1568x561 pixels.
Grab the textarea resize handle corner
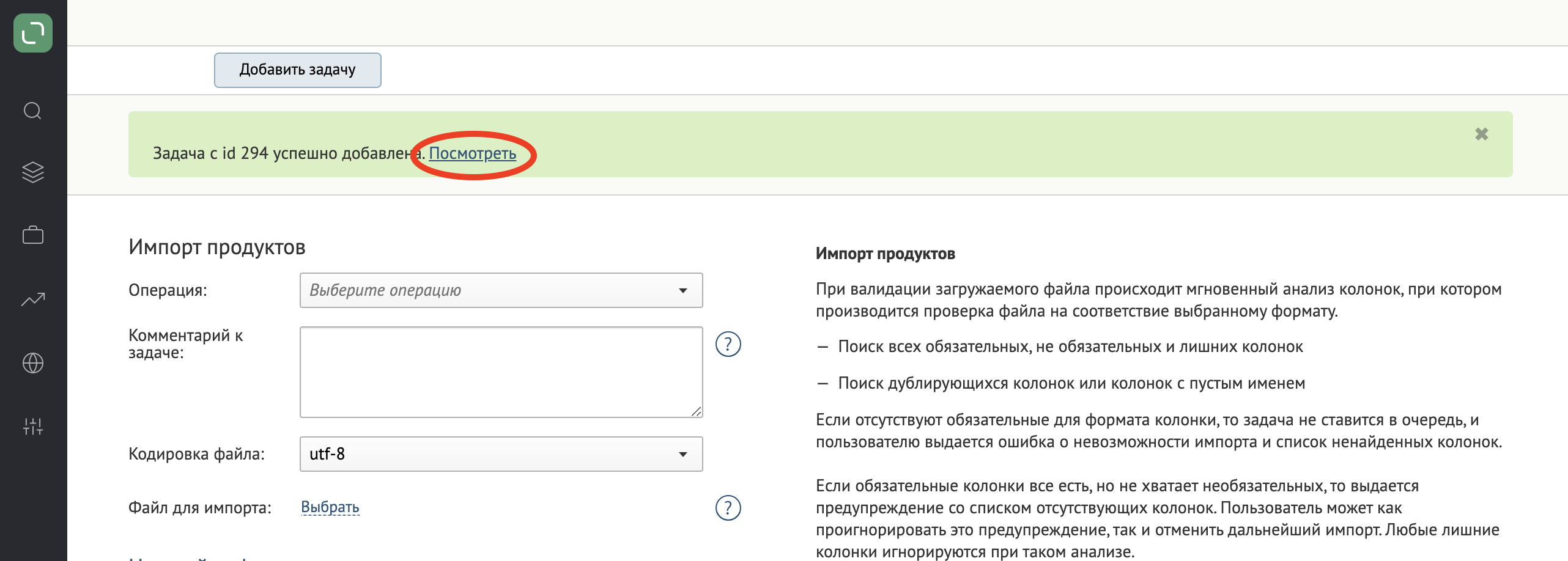(x=697, y=412)
